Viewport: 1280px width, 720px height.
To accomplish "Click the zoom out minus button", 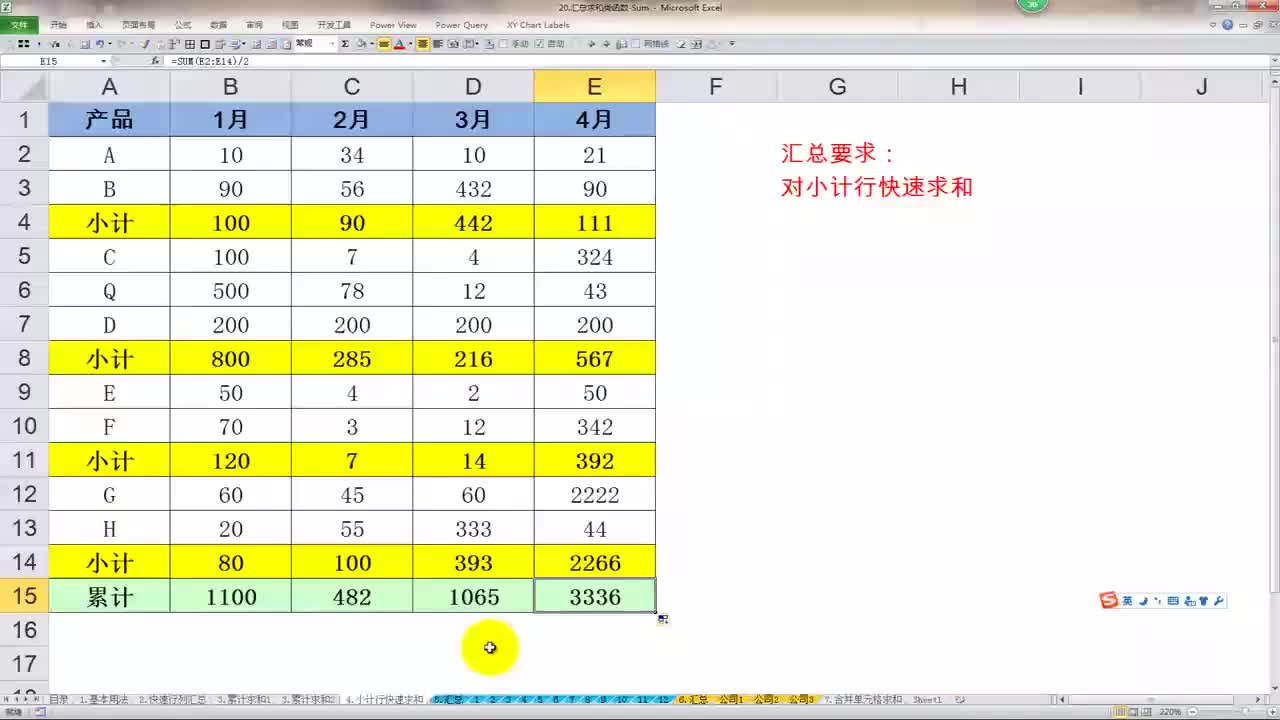I will (1192, 713).
